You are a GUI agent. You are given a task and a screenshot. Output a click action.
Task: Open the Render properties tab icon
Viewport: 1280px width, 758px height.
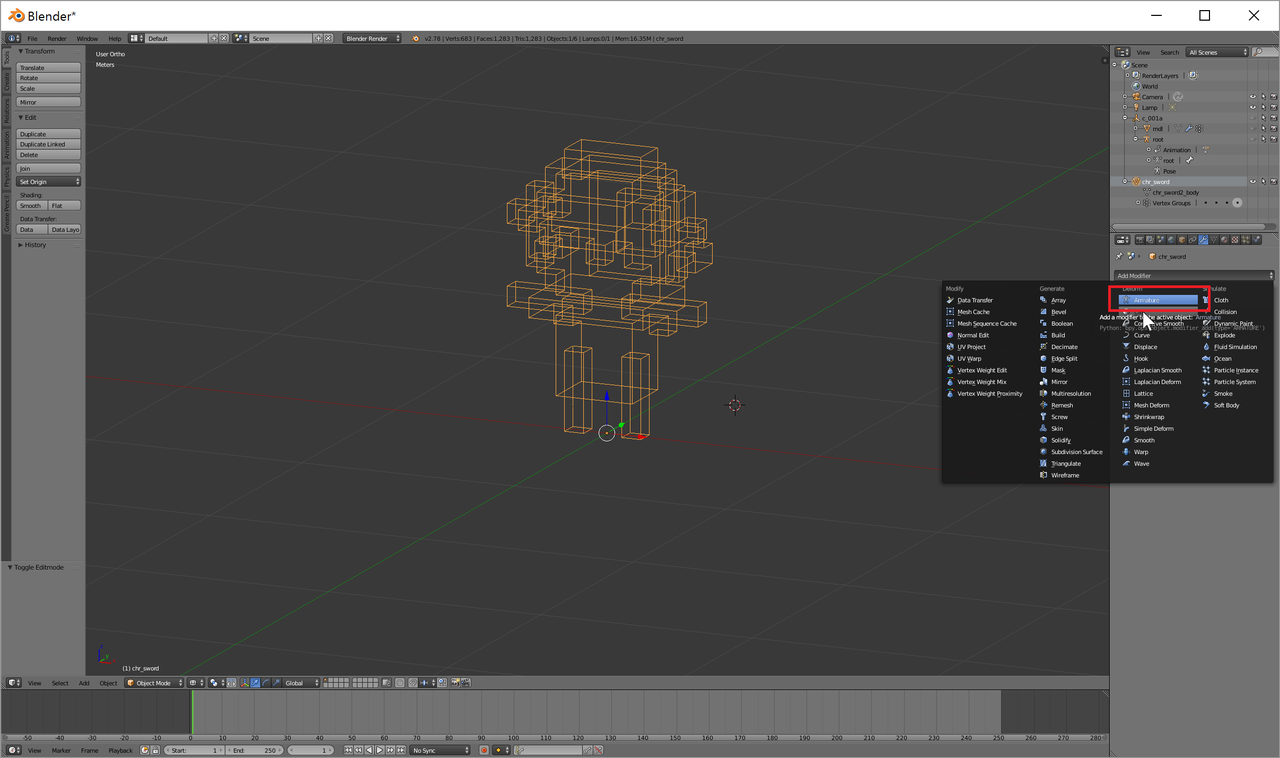[1139, 240]
